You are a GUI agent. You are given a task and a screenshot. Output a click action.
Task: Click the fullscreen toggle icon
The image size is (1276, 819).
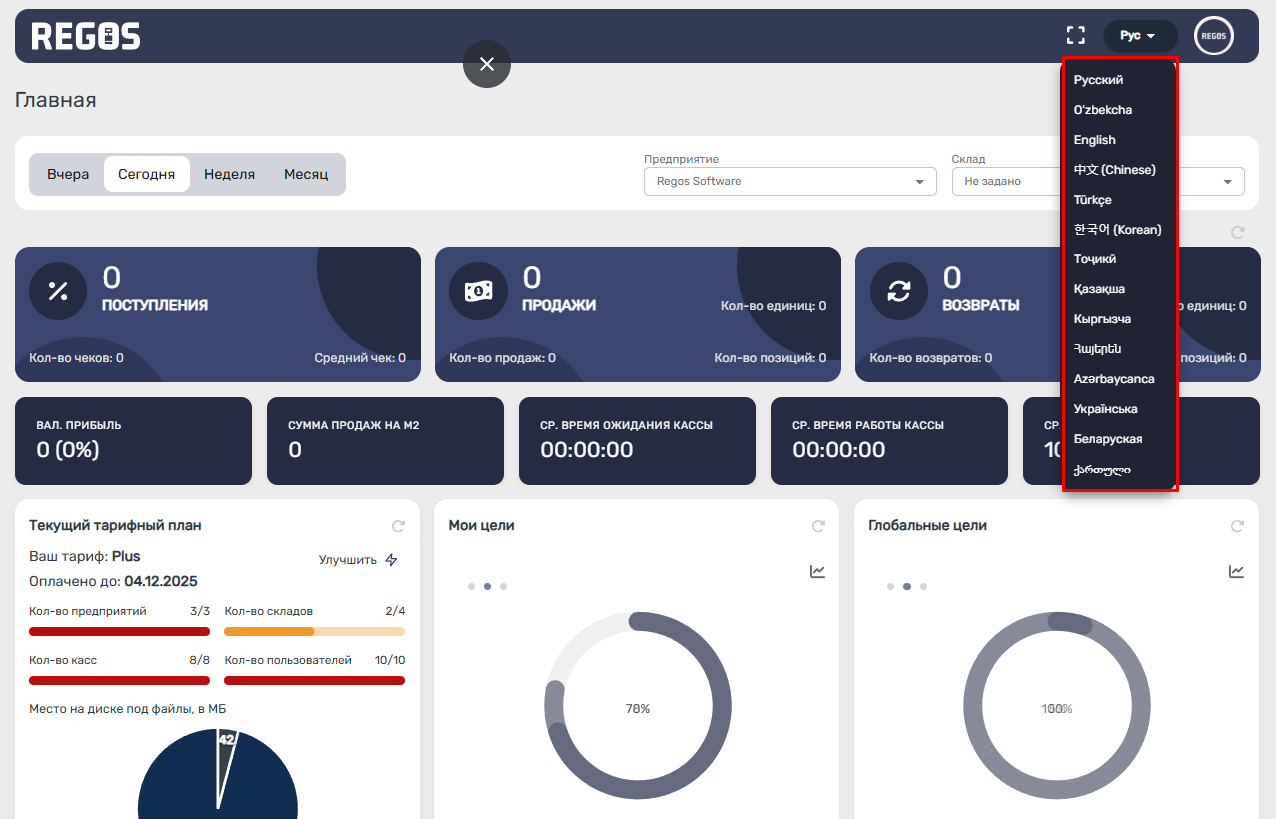coord(1076,36)
